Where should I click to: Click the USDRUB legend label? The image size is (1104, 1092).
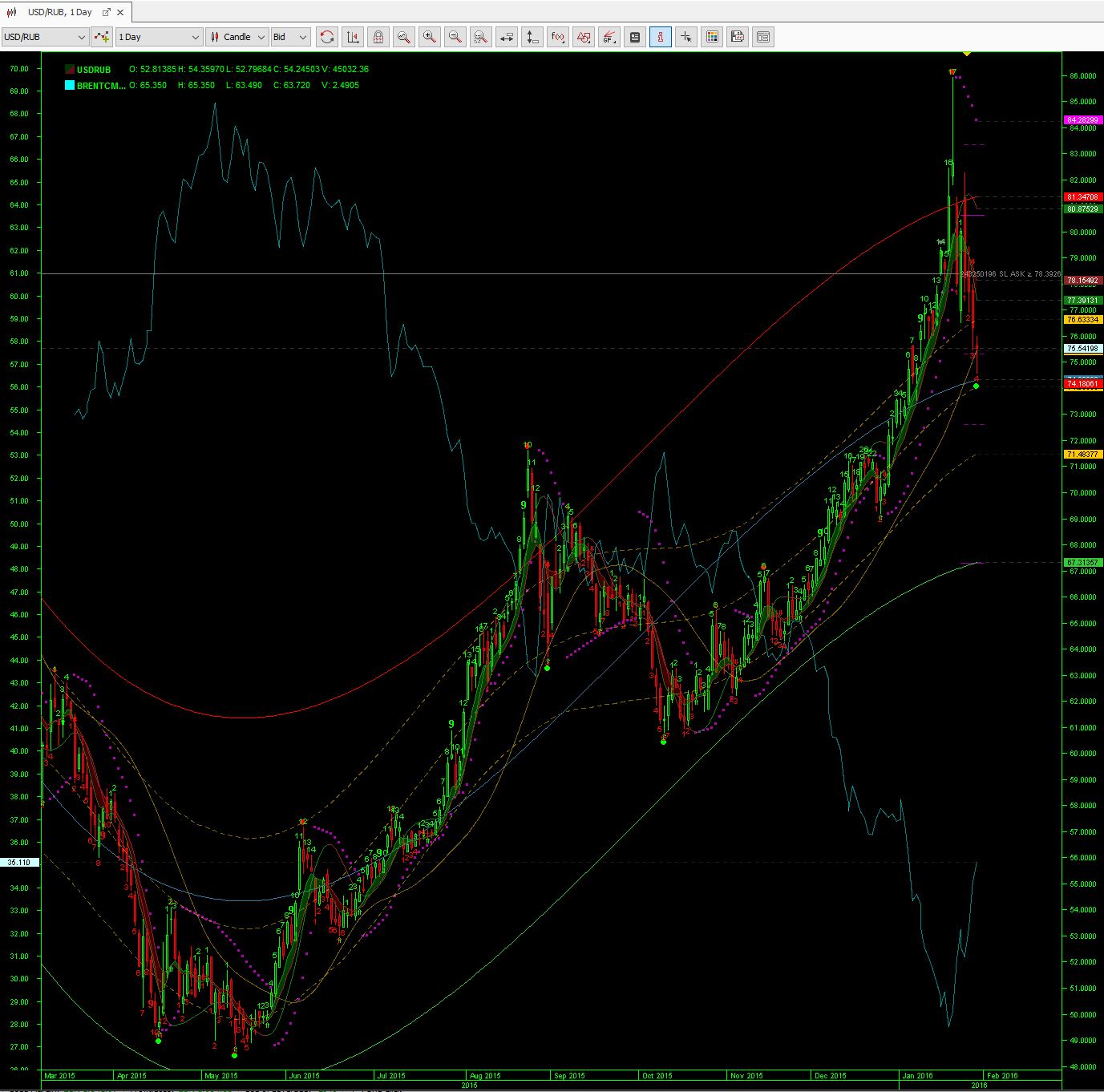tap(94, 70)
